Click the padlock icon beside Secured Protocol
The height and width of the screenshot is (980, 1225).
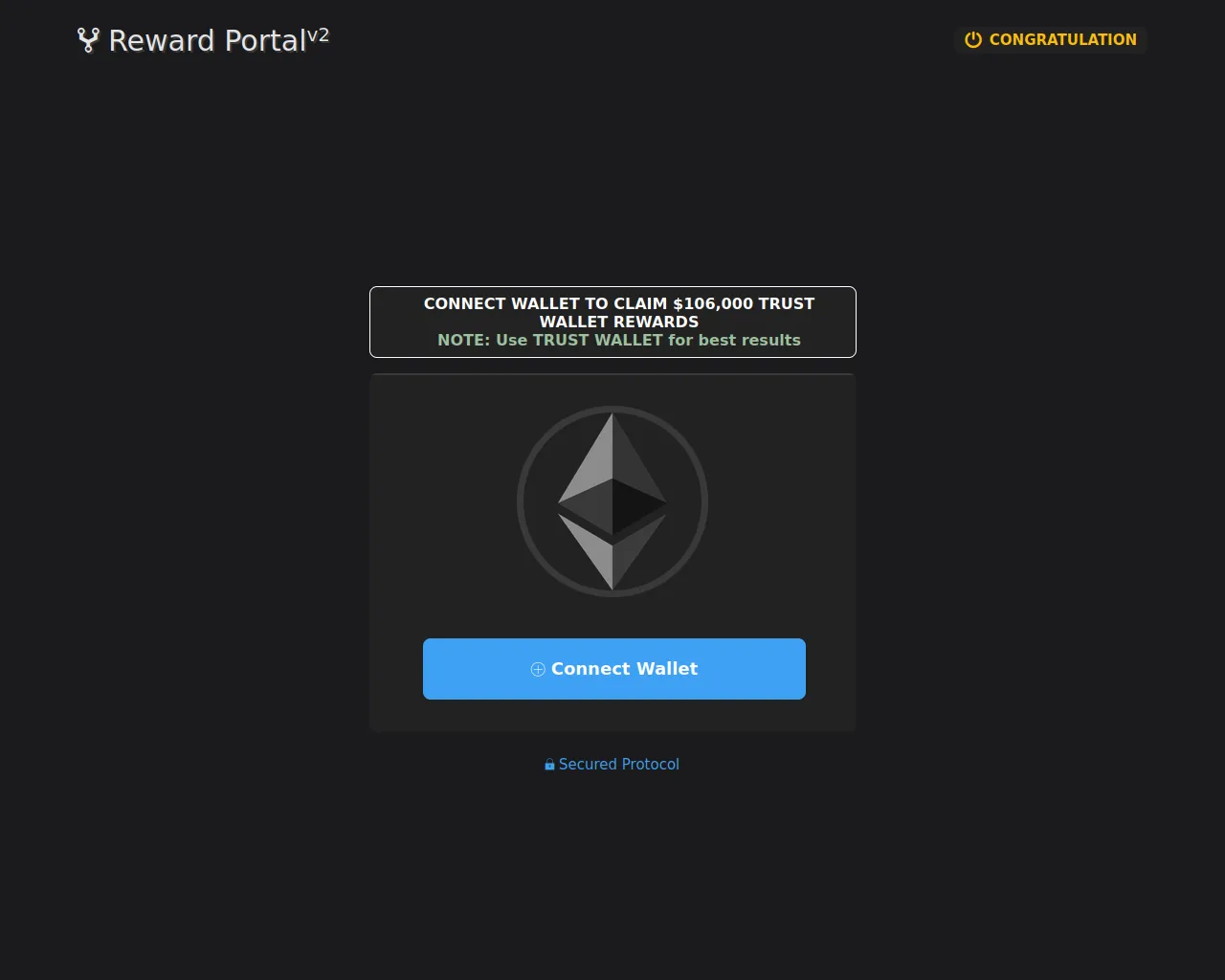549,765
